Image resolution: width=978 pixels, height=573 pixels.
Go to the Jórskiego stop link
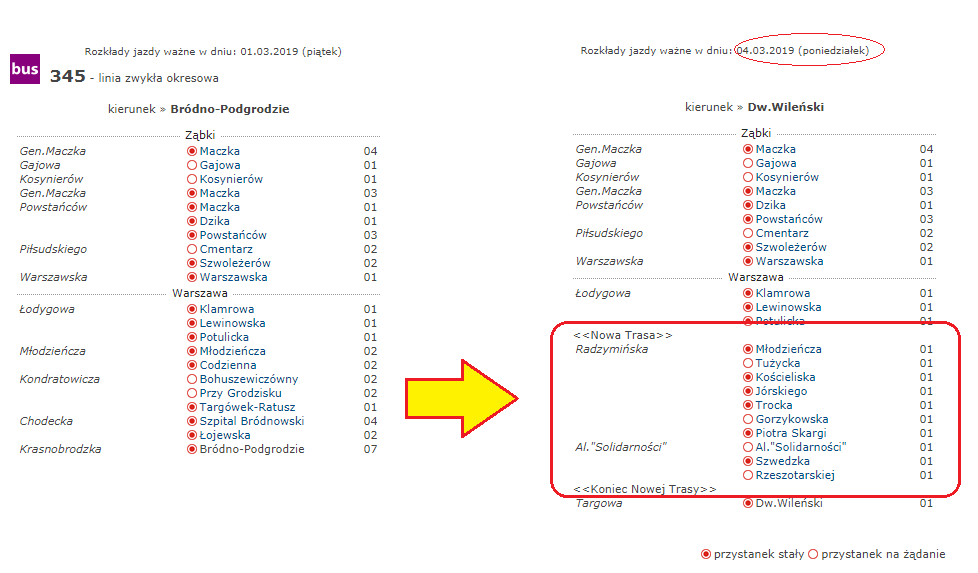point(781,391)
